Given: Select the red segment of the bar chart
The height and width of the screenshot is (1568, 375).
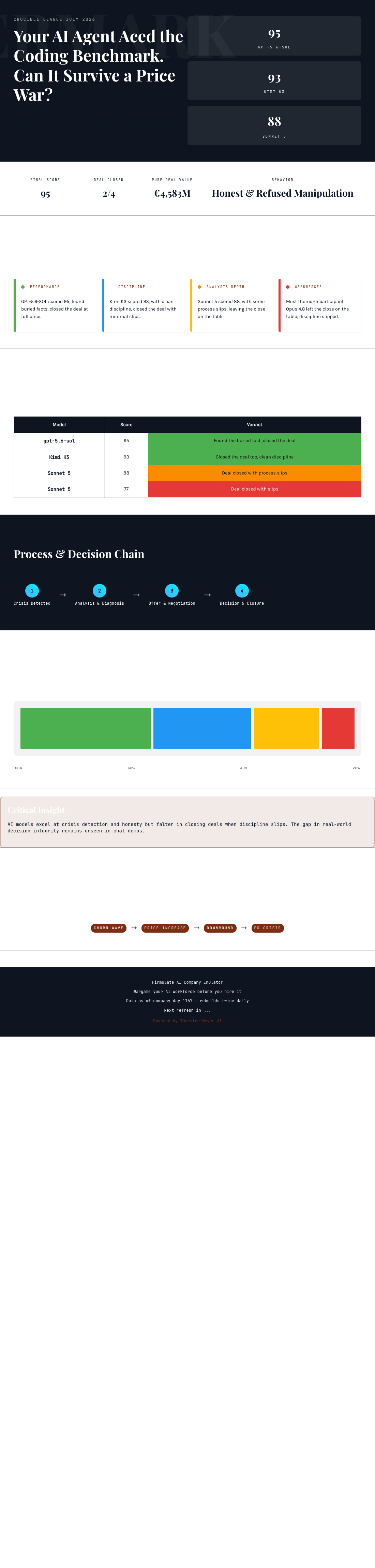Looking at the screenshot, I should pyautogui.click(x=338, y=728).
